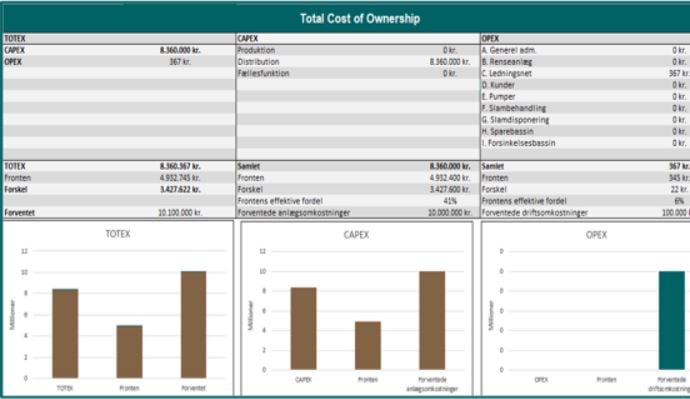This screenshot has width=690, height=399.
Task: Select the E. Pumper row
Action: point(585,96)
